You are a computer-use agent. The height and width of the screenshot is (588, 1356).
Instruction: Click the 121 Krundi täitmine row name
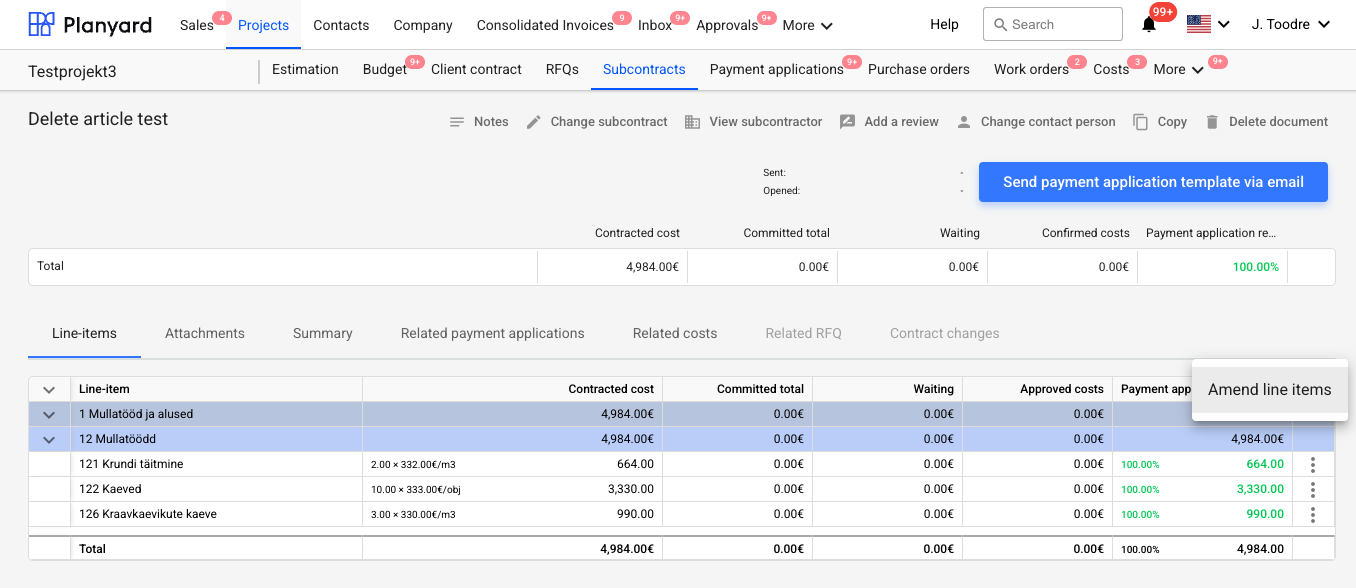click(x=131, y=464)
